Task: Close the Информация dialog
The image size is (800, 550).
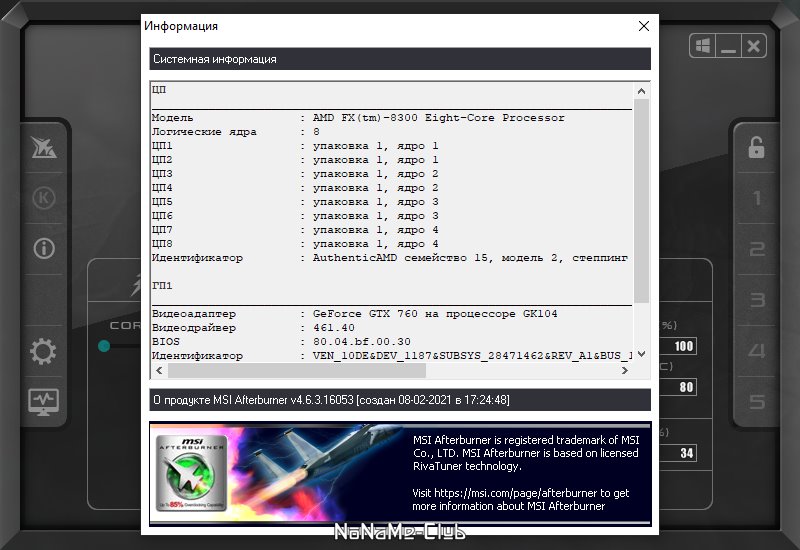Action: coord(644,26)
